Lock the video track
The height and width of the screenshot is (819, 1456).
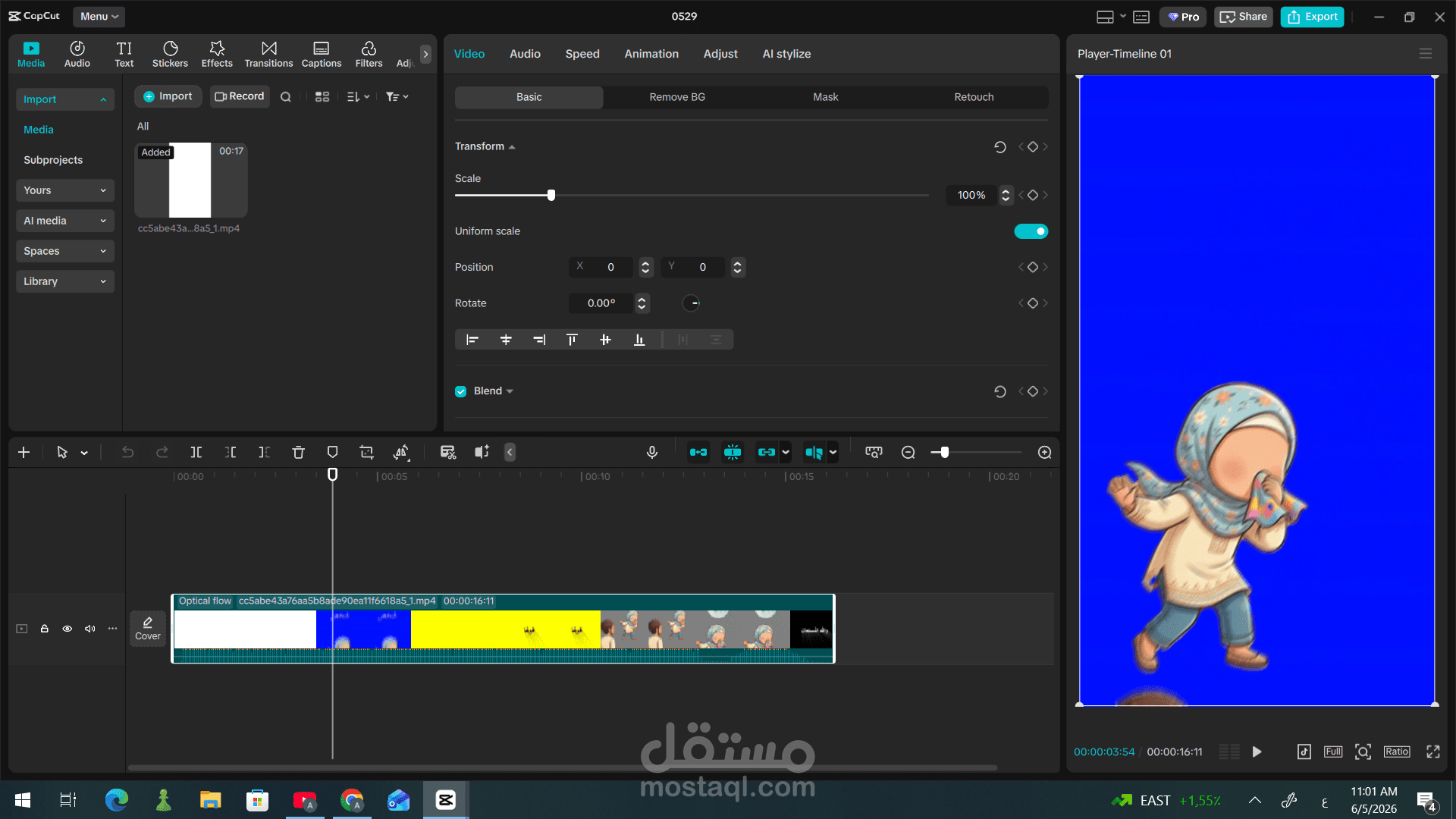[x=45, y=629]
